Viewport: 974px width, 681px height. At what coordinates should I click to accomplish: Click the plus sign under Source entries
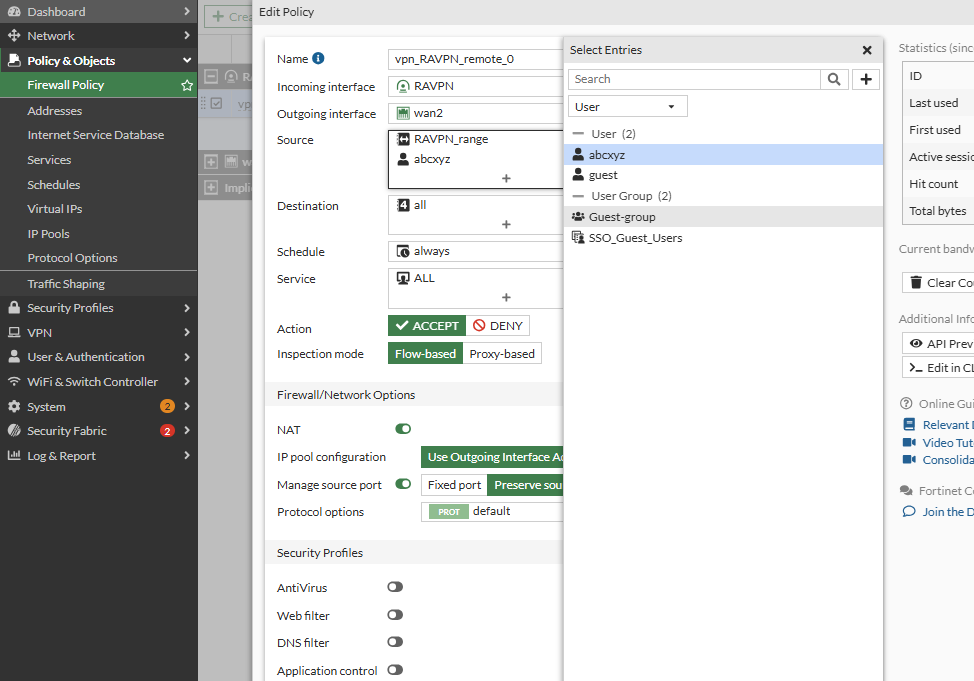click(506, 178)
